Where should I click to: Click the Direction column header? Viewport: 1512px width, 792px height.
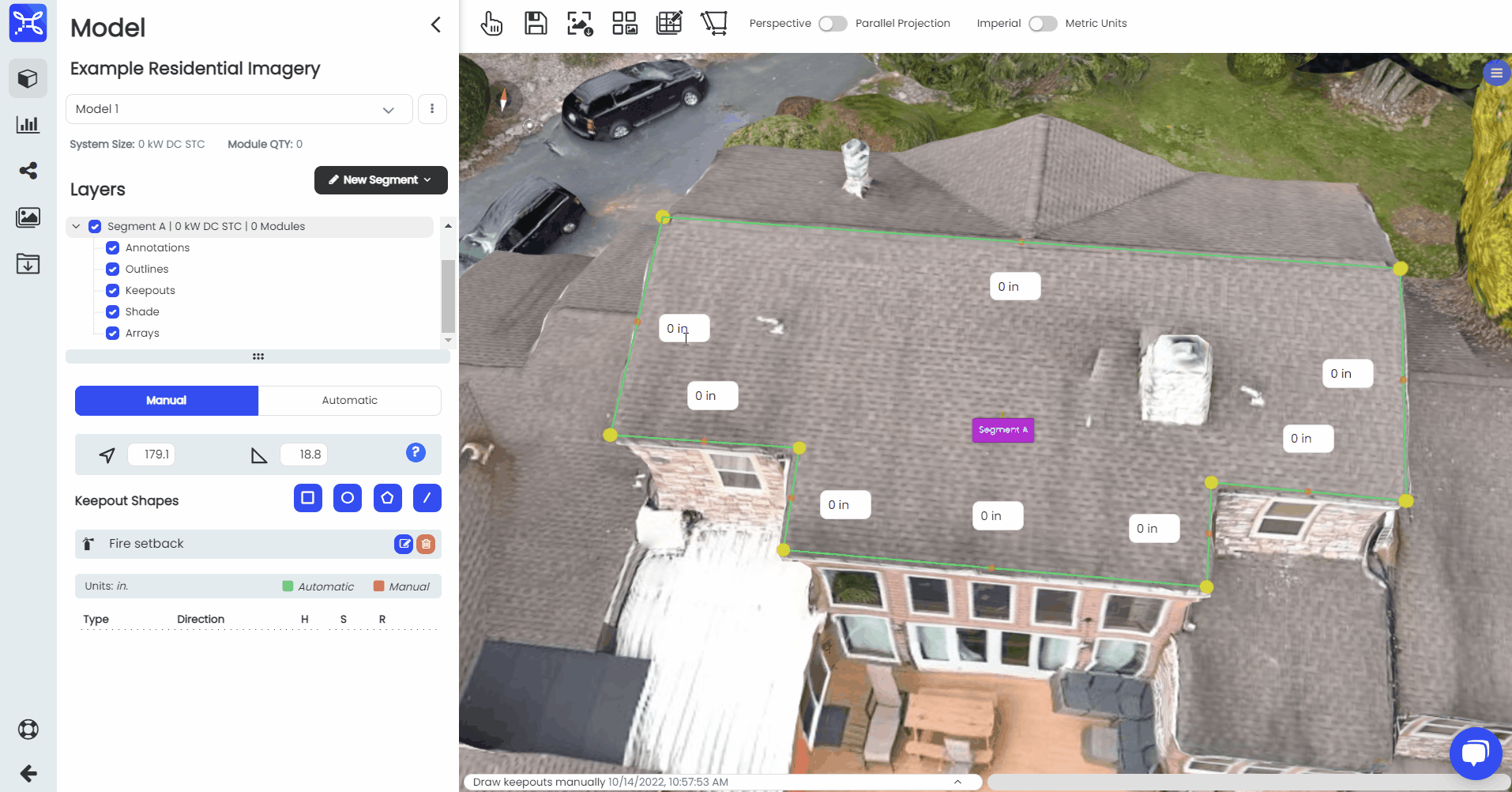(201, 620)
